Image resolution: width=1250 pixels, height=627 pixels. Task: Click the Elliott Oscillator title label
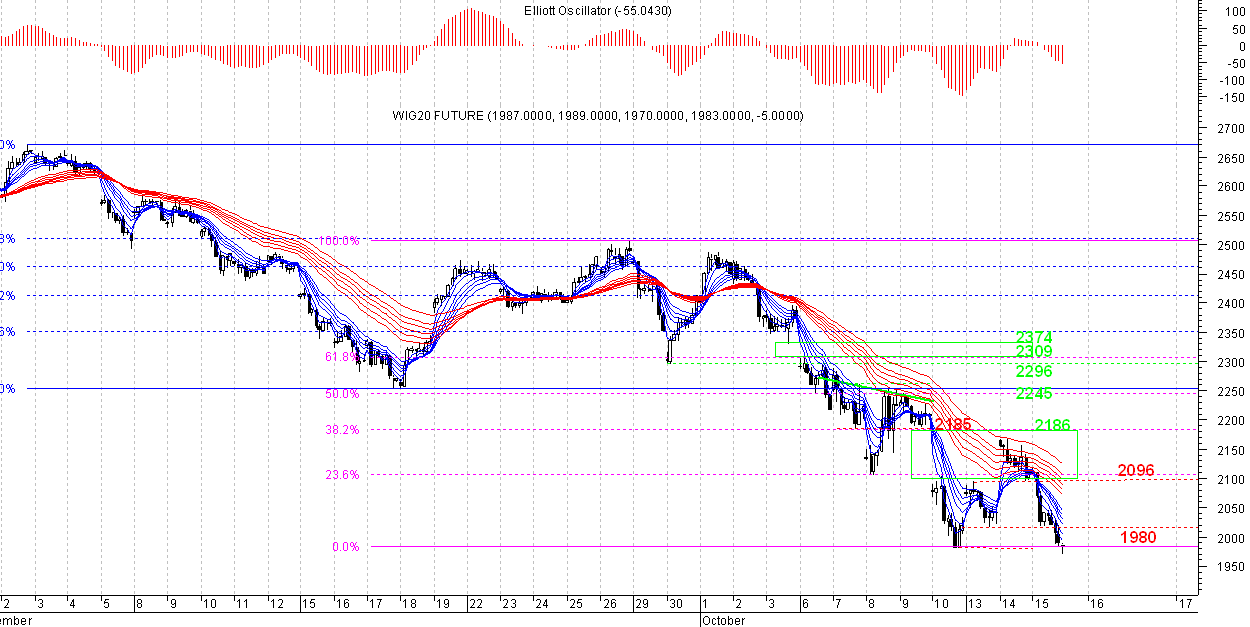[598, 11]
